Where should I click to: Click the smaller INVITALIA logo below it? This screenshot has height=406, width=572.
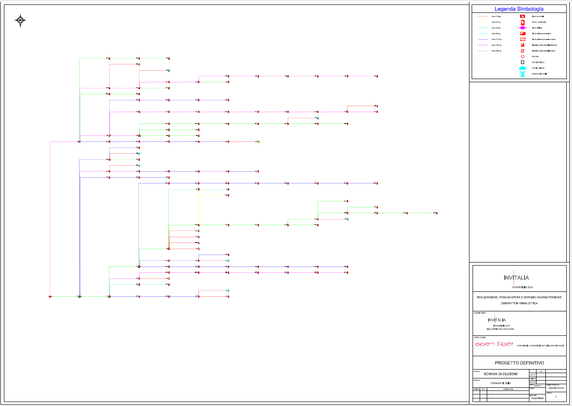[x=496, y=320]
